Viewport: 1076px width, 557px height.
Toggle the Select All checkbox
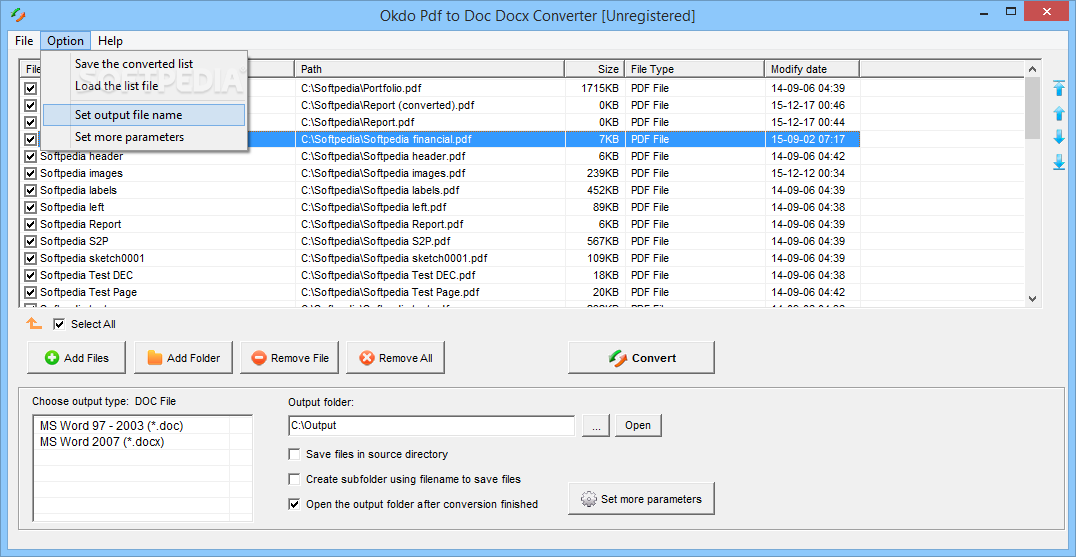point(59,324)
